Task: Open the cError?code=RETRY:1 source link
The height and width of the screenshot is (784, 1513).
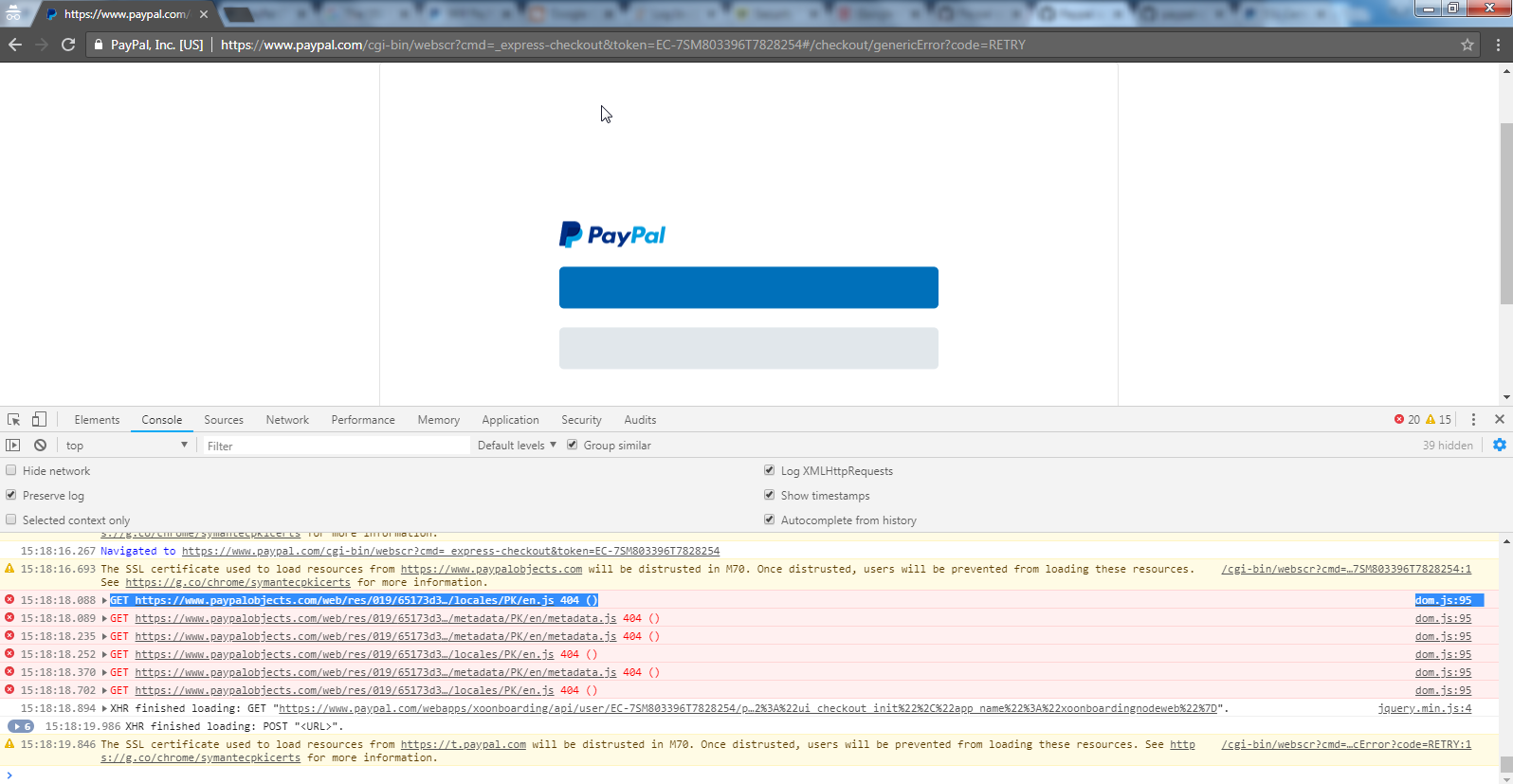Action: [1346, 744]
